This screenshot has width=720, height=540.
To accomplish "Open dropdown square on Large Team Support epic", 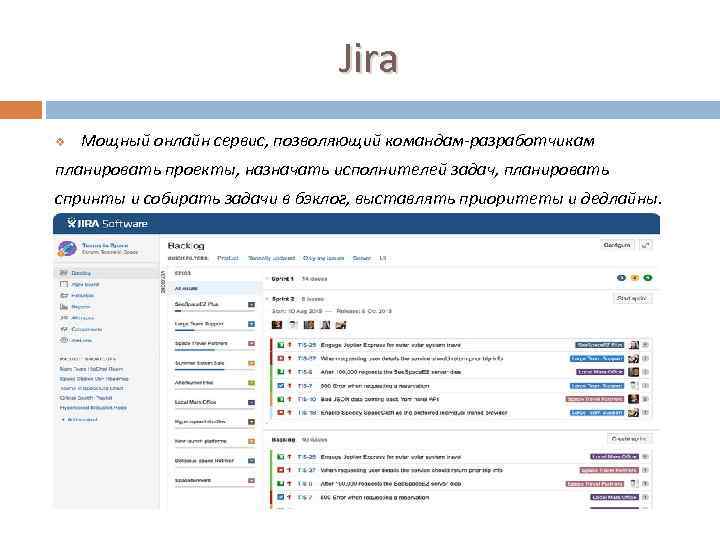I will pyautogui.click(x=251, y=324).
